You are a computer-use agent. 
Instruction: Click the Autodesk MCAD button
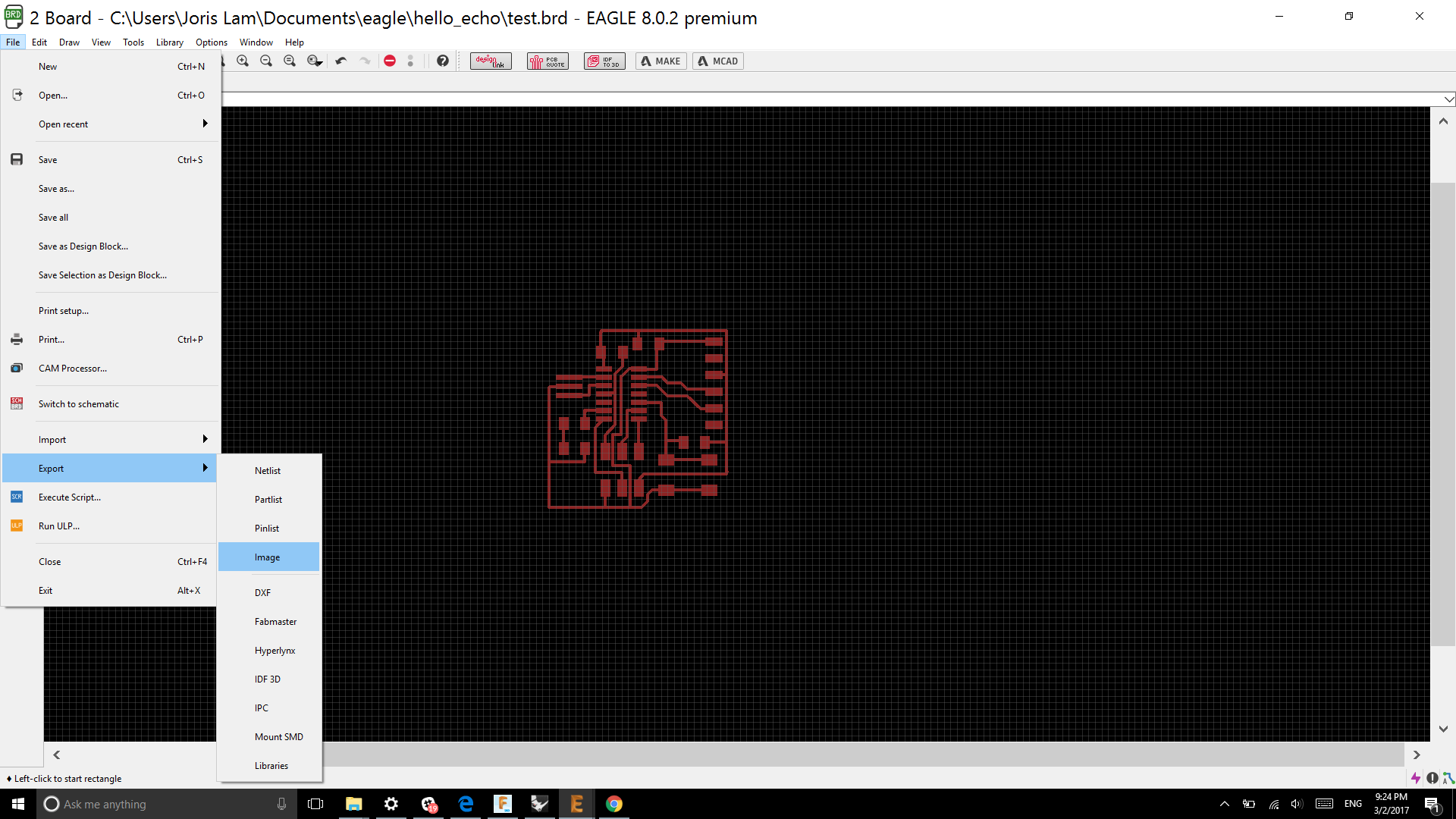(717, 61)
